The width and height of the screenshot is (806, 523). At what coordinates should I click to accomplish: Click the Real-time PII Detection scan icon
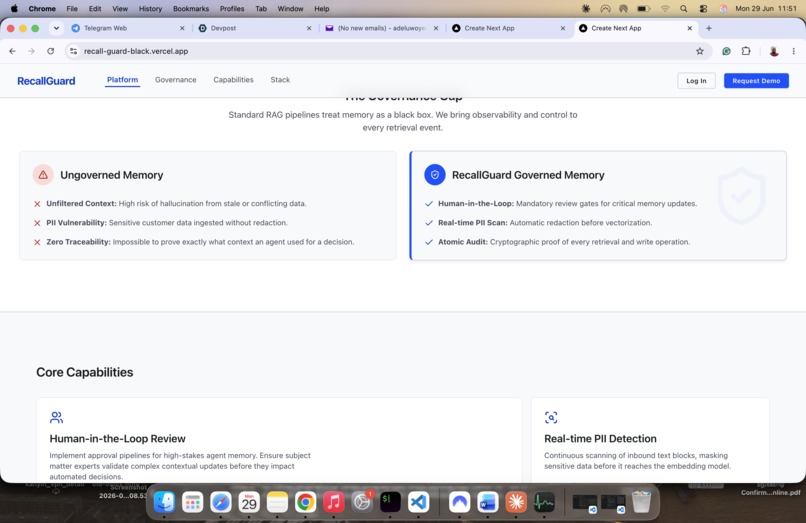click(551, 417)
